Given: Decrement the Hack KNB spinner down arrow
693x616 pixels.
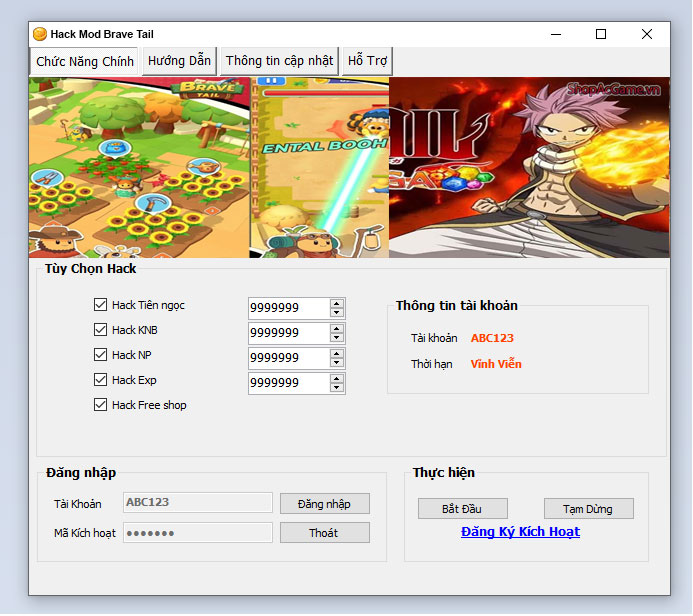Looking at the screenshot, I should (337, 338).
